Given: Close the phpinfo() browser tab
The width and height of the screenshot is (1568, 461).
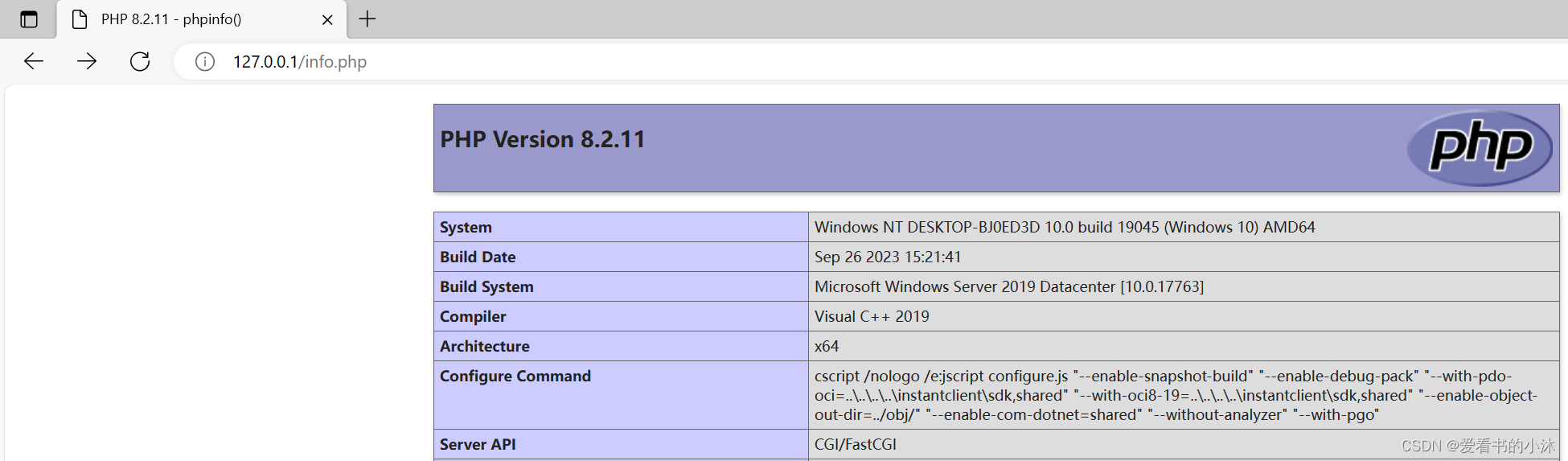Looking at the screenshot, I should pos(327,19).
